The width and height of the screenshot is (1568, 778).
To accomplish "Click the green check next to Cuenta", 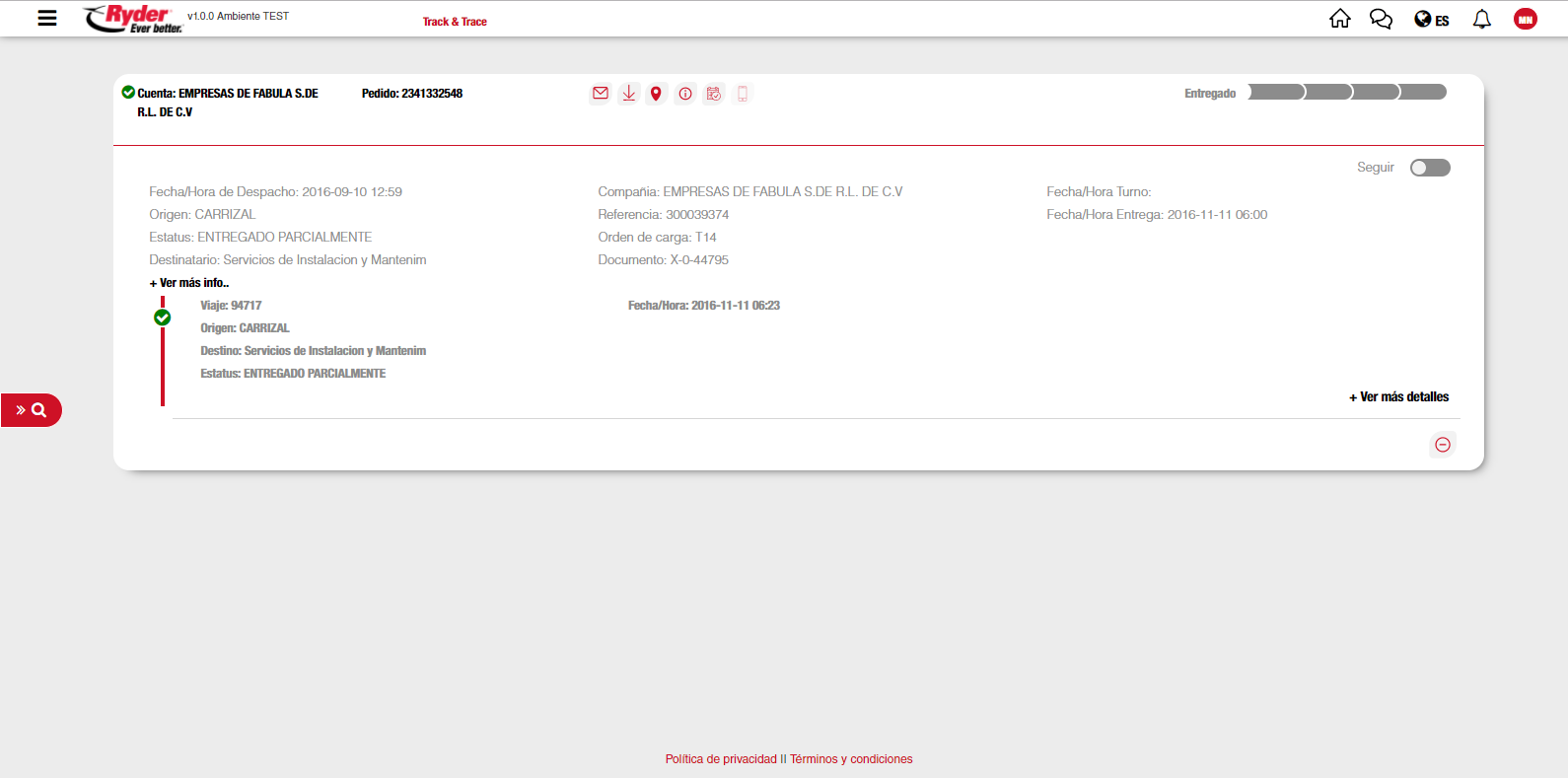I will point(128,93).
